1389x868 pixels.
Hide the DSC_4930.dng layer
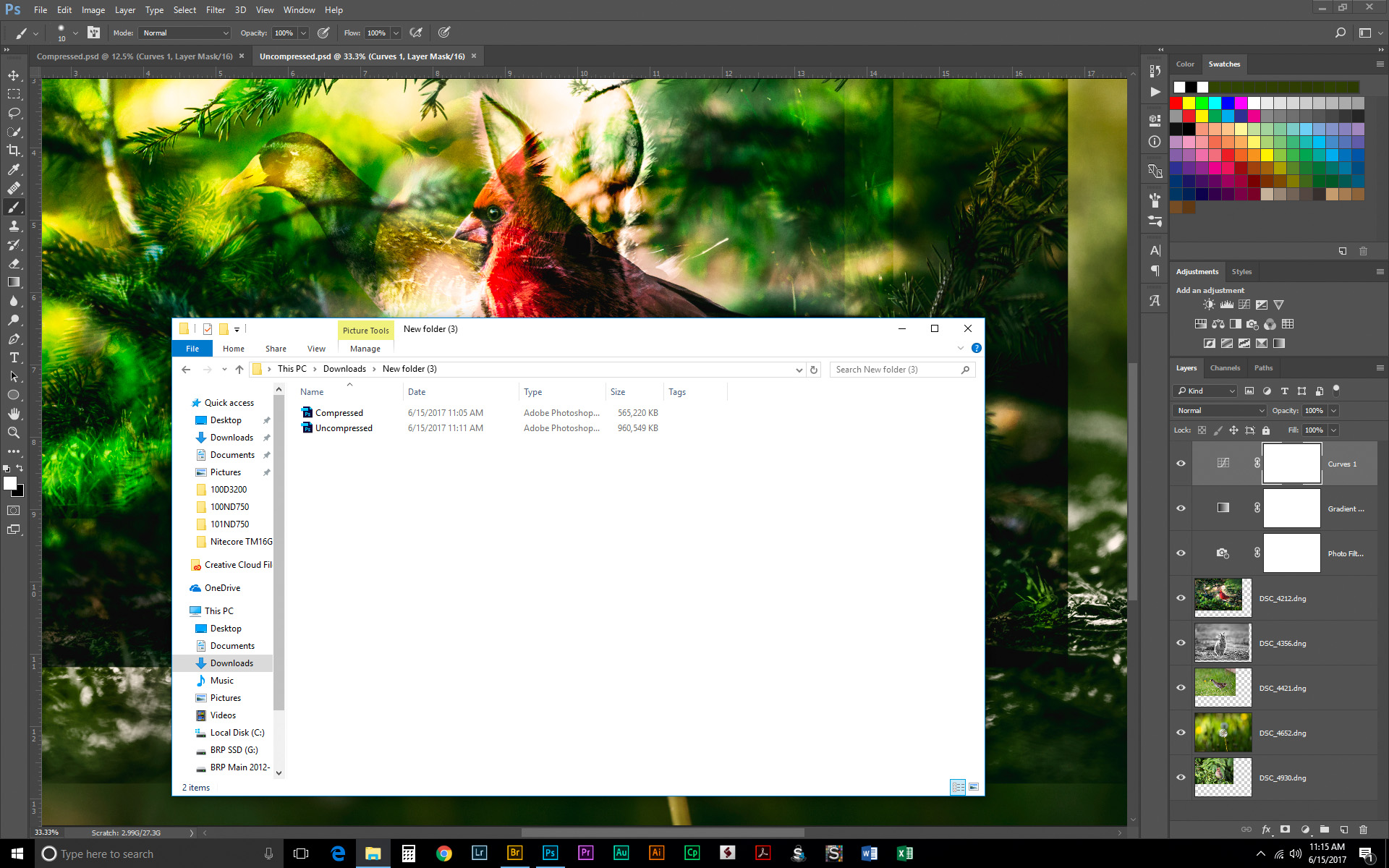click(1181, 778)
